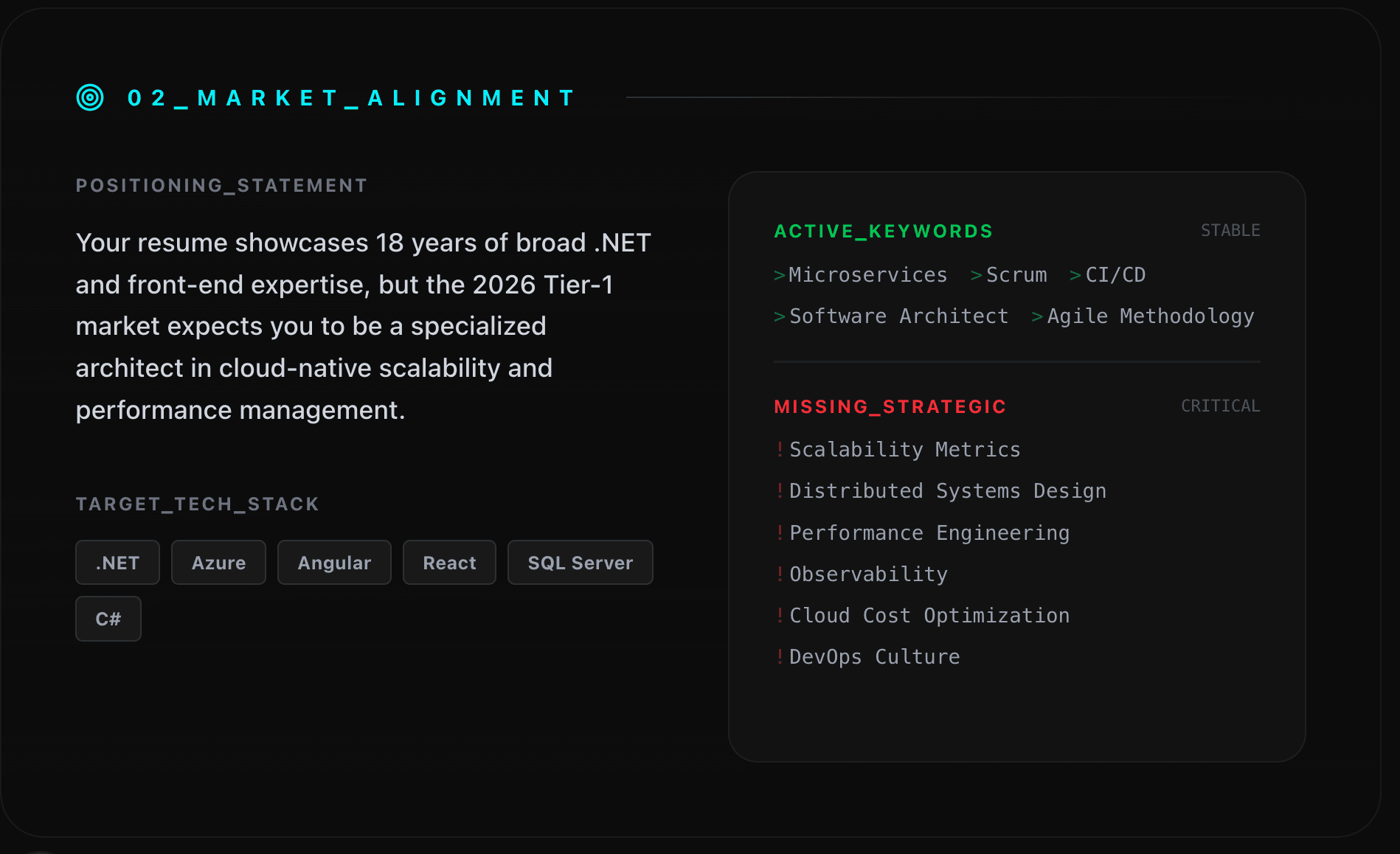Click the MISSING_STRATEGIC heading

[890, 407]
